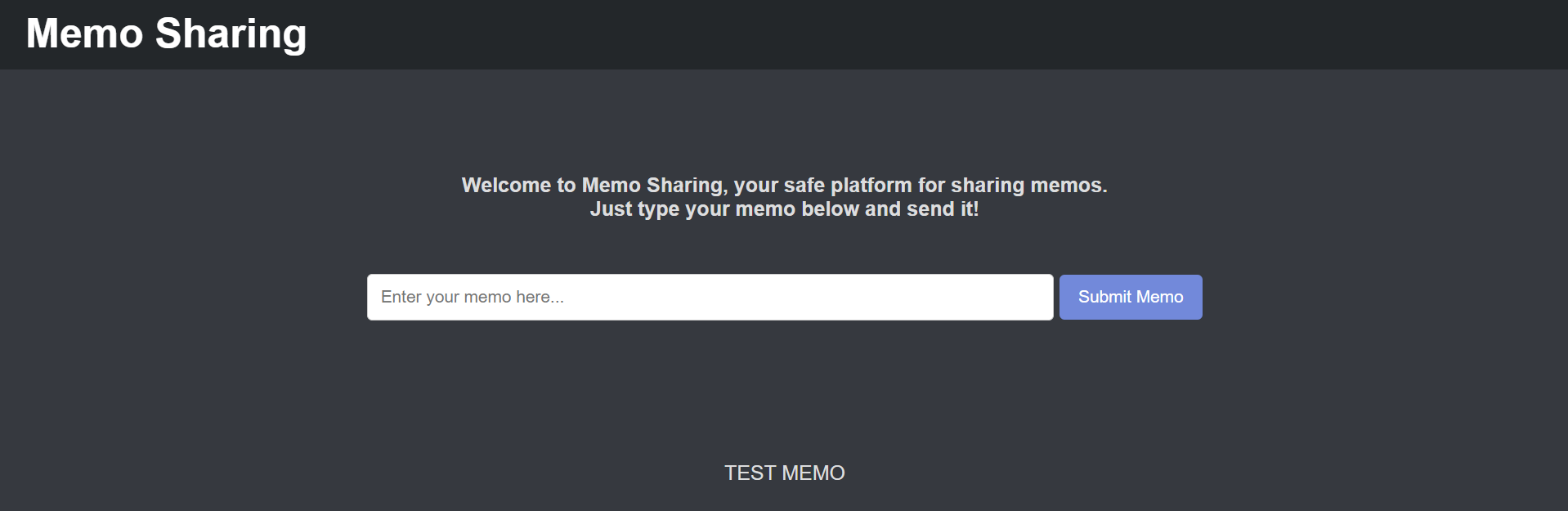Image resolution: width=1568 pixels, height=511 pixels.
Task: Focus the memo text input field
Action: 710,297
